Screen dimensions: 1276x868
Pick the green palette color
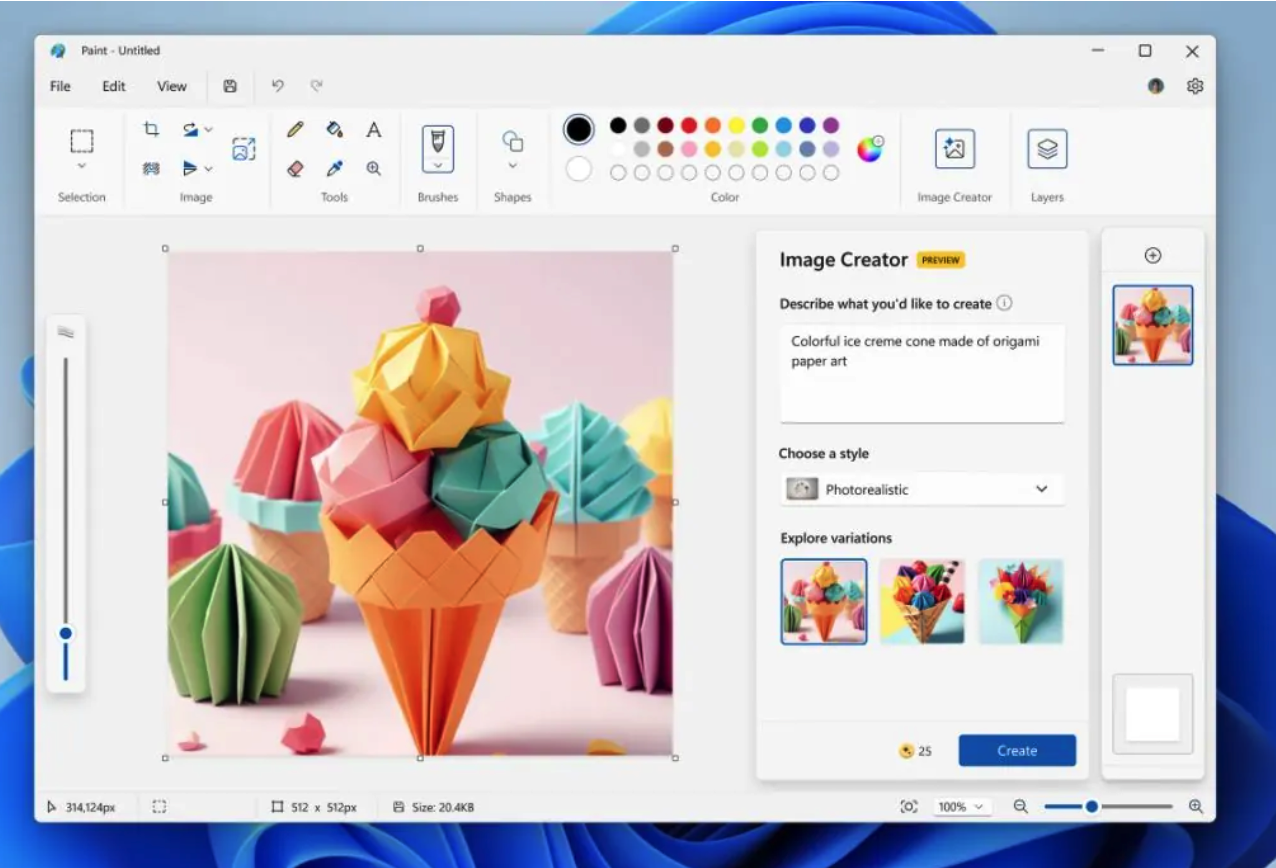(760, 125)
